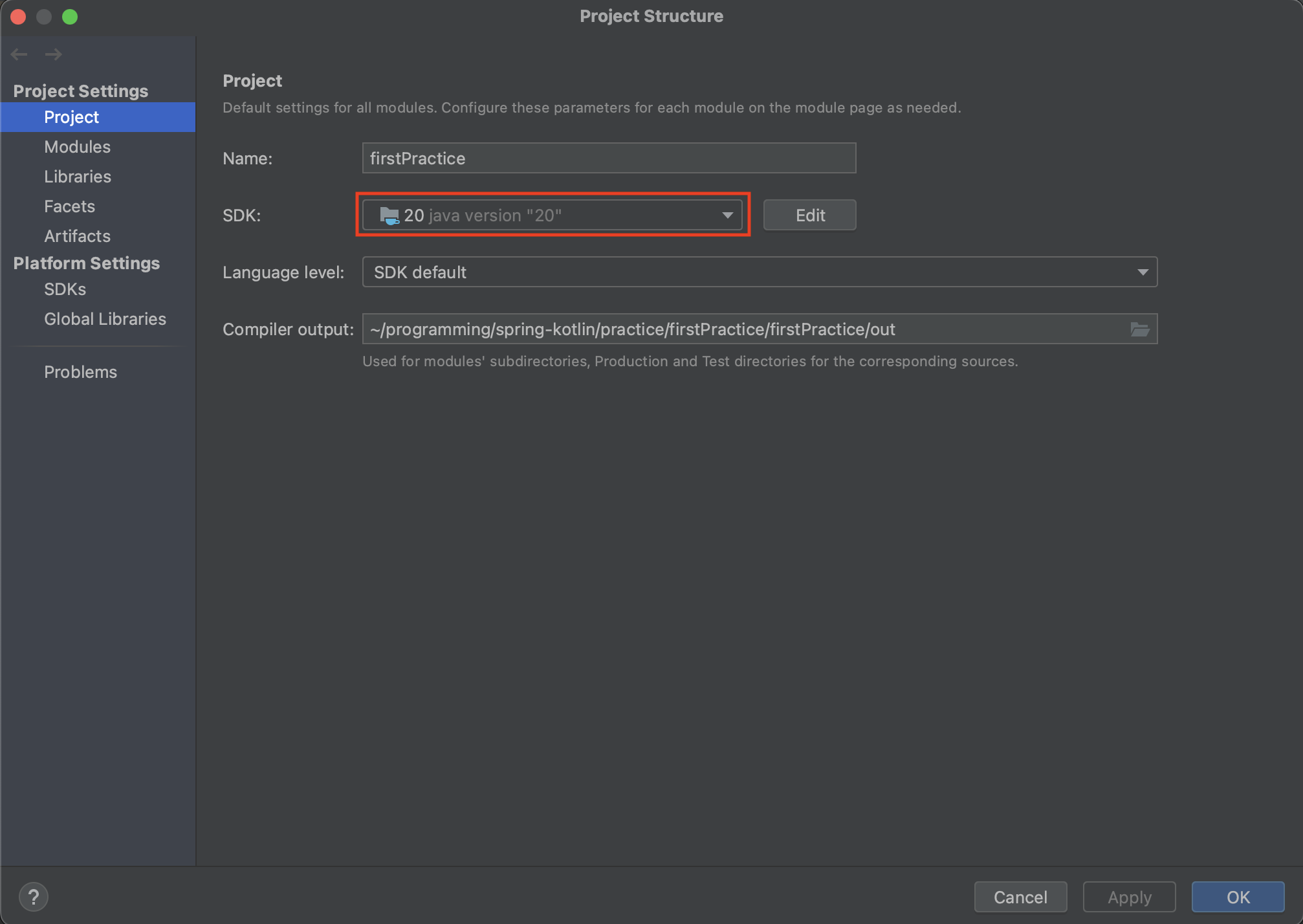This screenshot has height=924, width=1303.
Task: Open the Libraries section
Action: pyautogui.click(x=78, y=177)
